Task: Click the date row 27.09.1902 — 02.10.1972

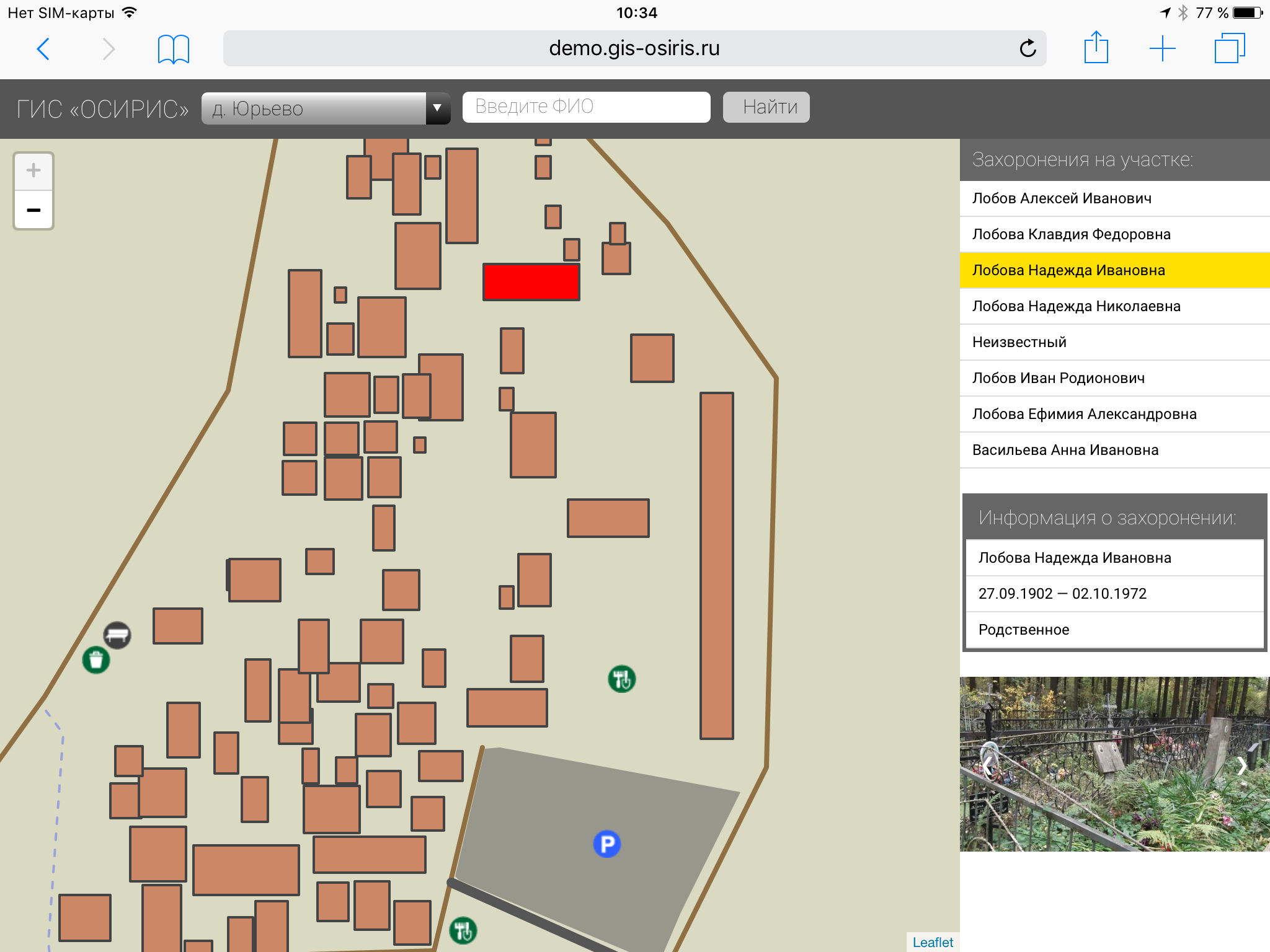Action: point(1114,594)
